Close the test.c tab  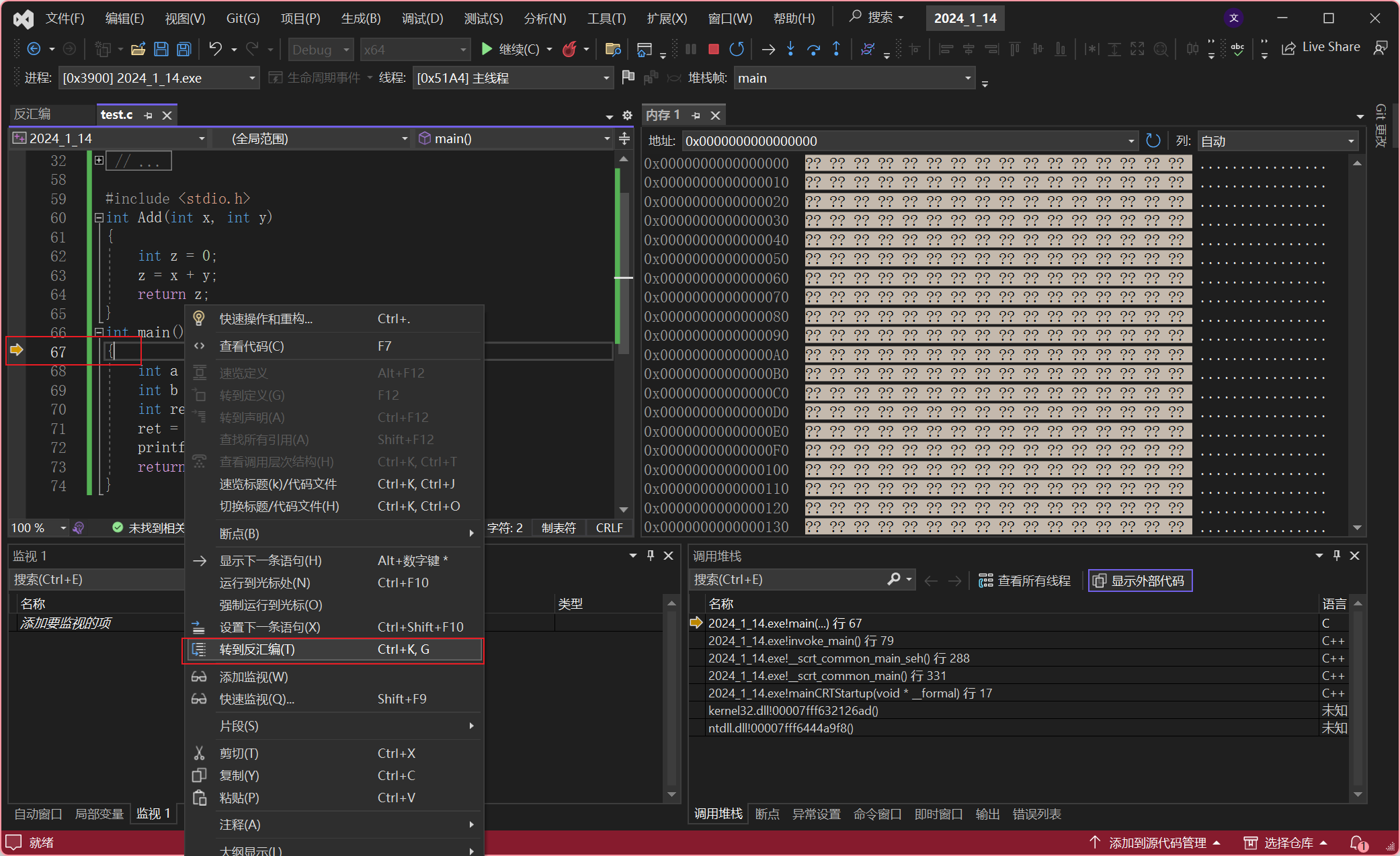click(167, 116)
